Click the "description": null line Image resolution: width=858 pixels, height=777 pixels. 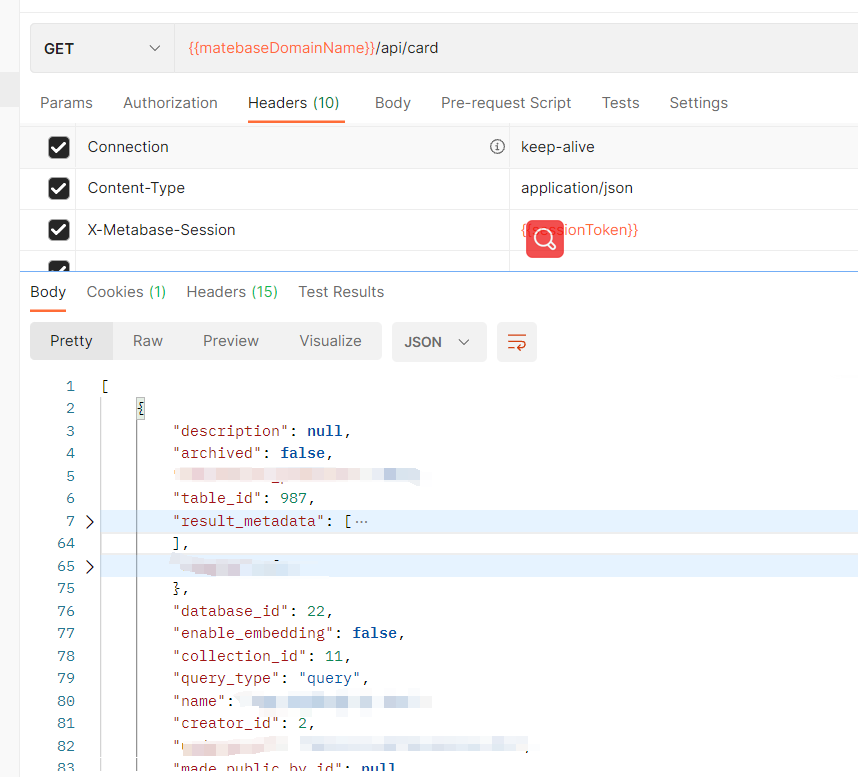(262, 431)
